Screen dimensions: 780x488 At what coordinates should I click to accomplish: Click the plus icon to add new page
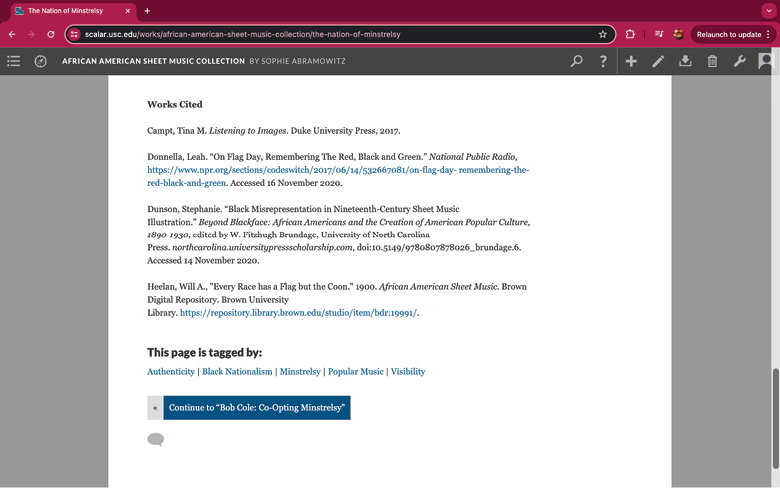tap(631, 61)
